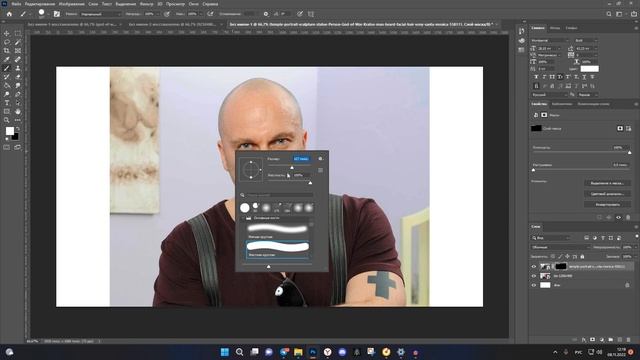Screen dimensions: 640x360
Task: Click the Character panel text color swatch
Action: [589, 69]
